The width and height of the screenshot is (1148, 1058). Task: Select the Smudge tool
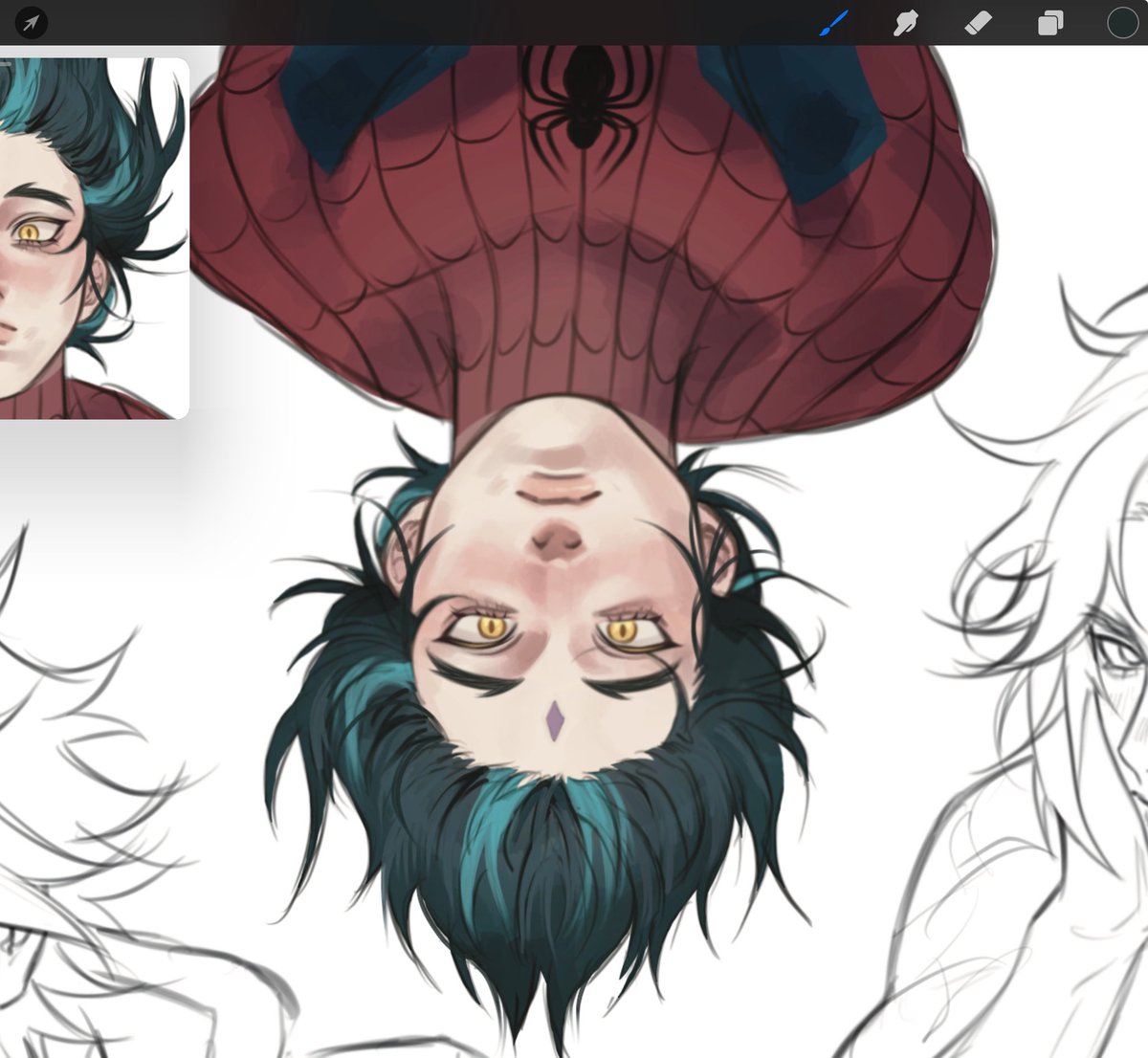click(905, 23)
